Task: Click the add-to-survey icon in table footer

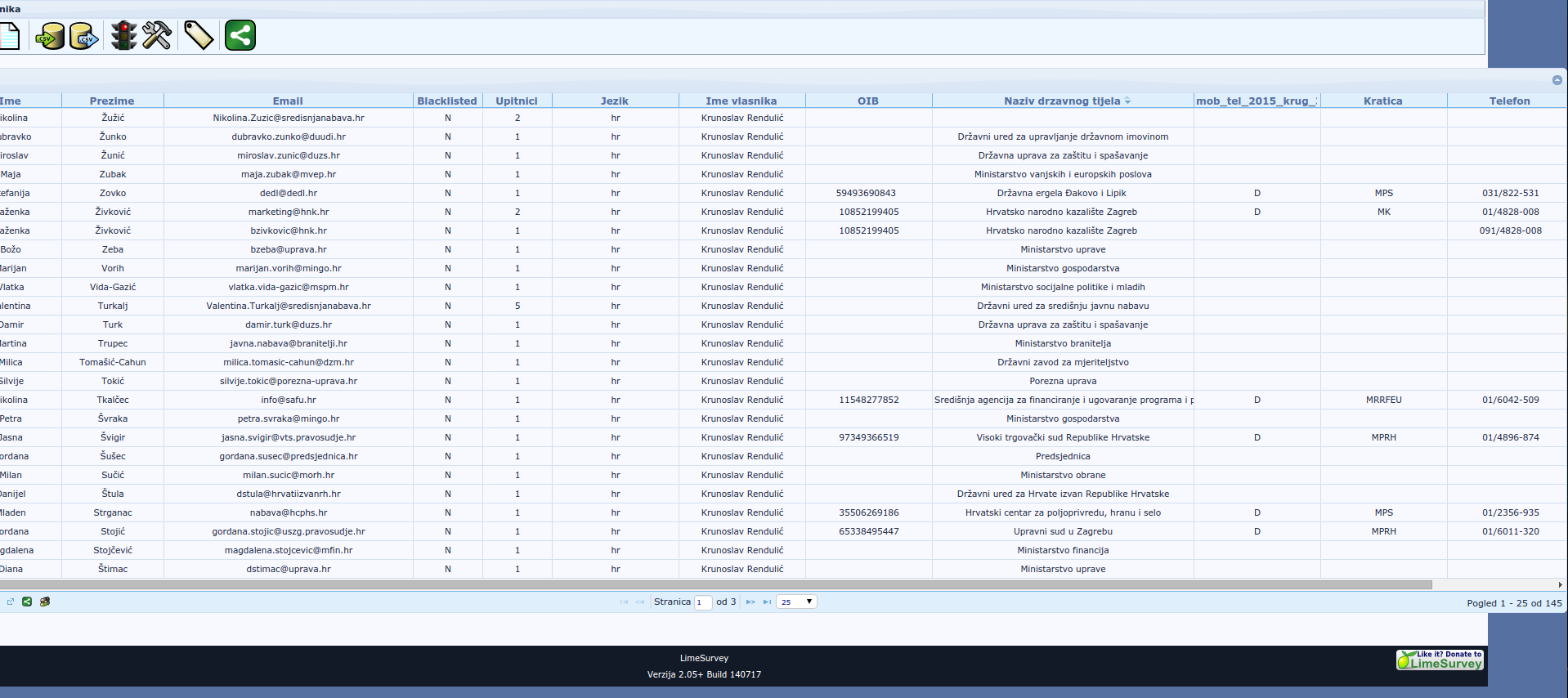Action: [45, 602]
